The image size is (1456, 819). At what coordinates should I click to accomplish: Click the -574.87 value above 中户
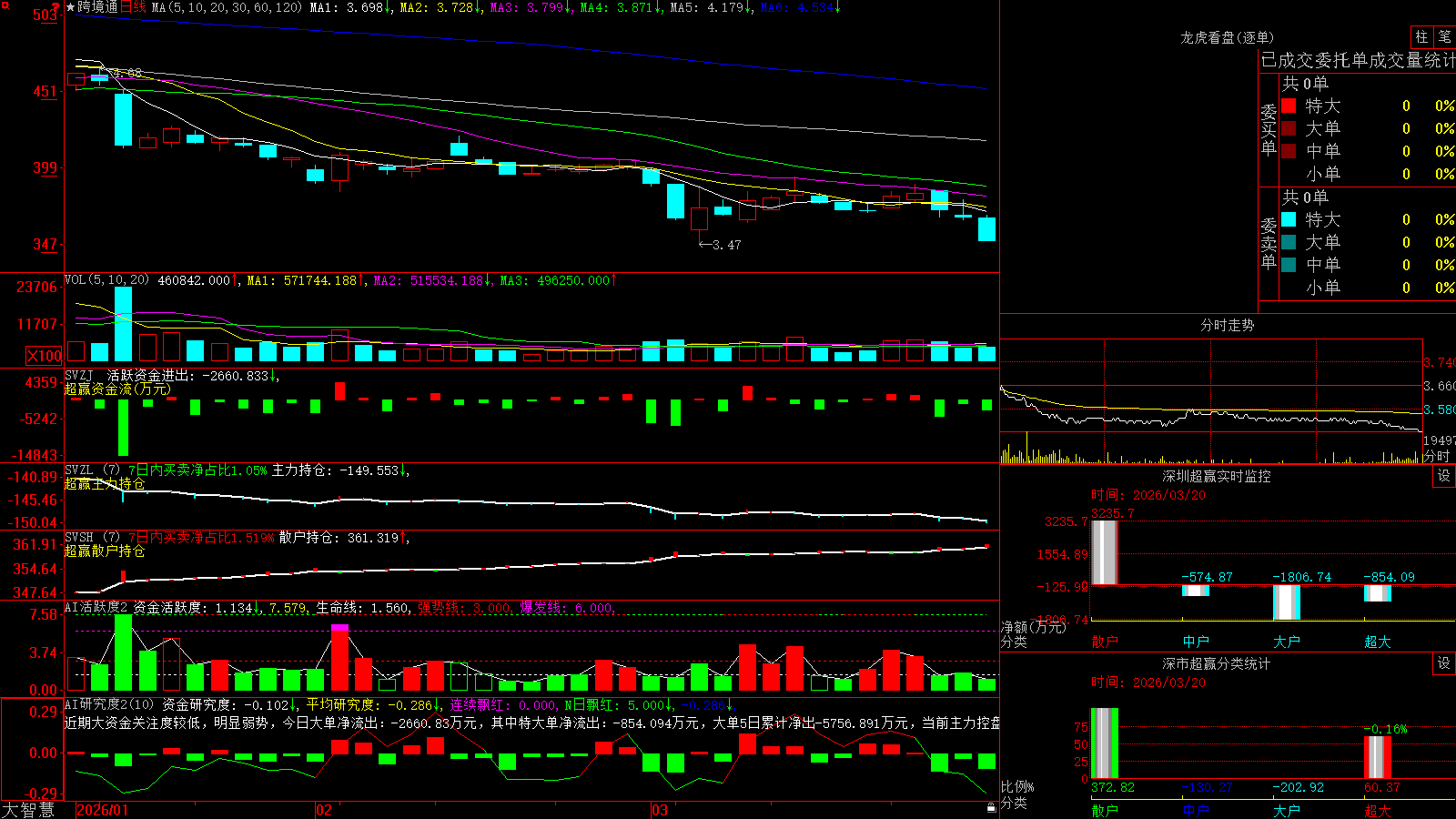point(1208,577)
